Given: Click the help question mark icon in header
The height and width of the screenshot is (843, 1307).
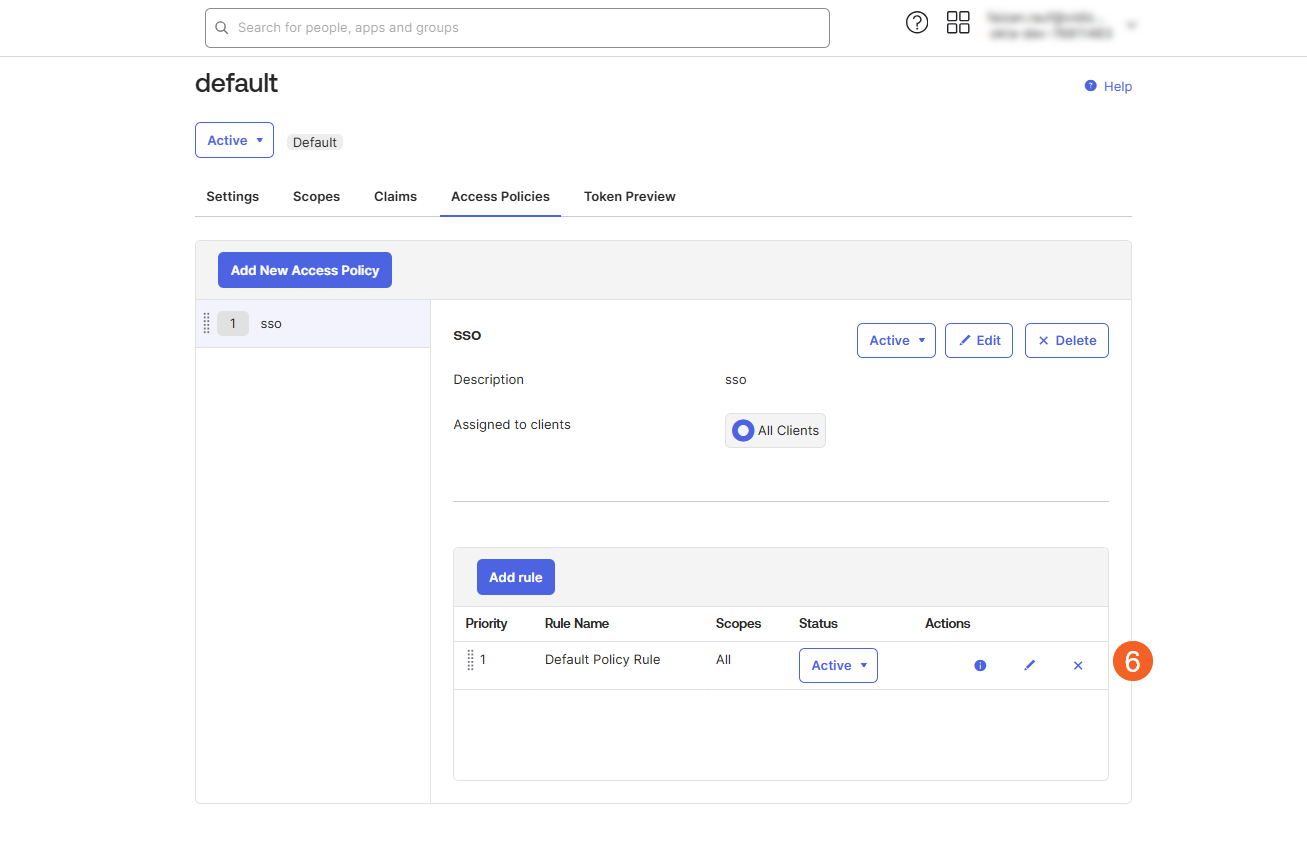Looking at the screenshot, I should [x=916, y=23].
